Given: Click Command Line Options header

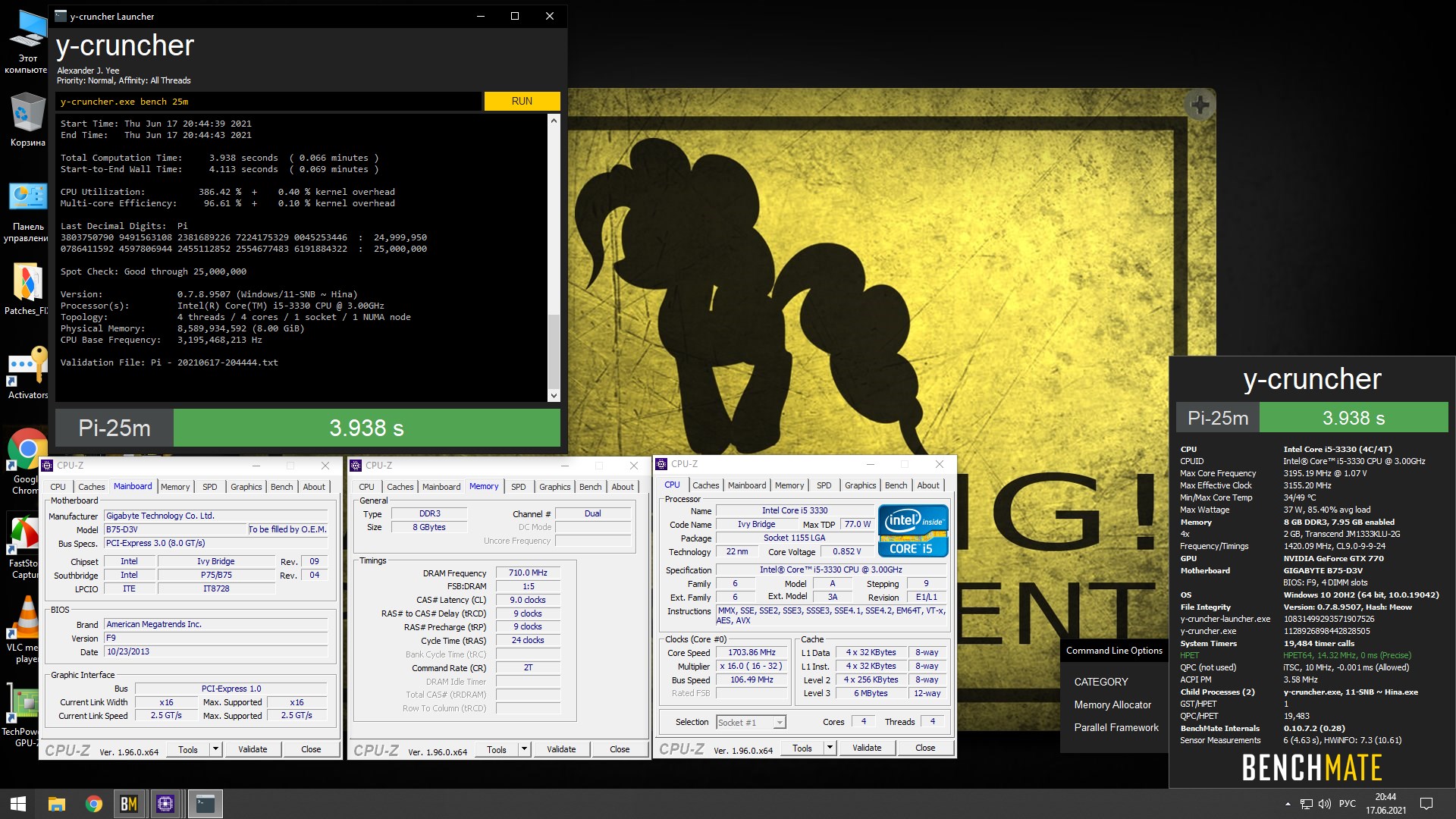Looking at the screenshot, I should [1114, 651].
